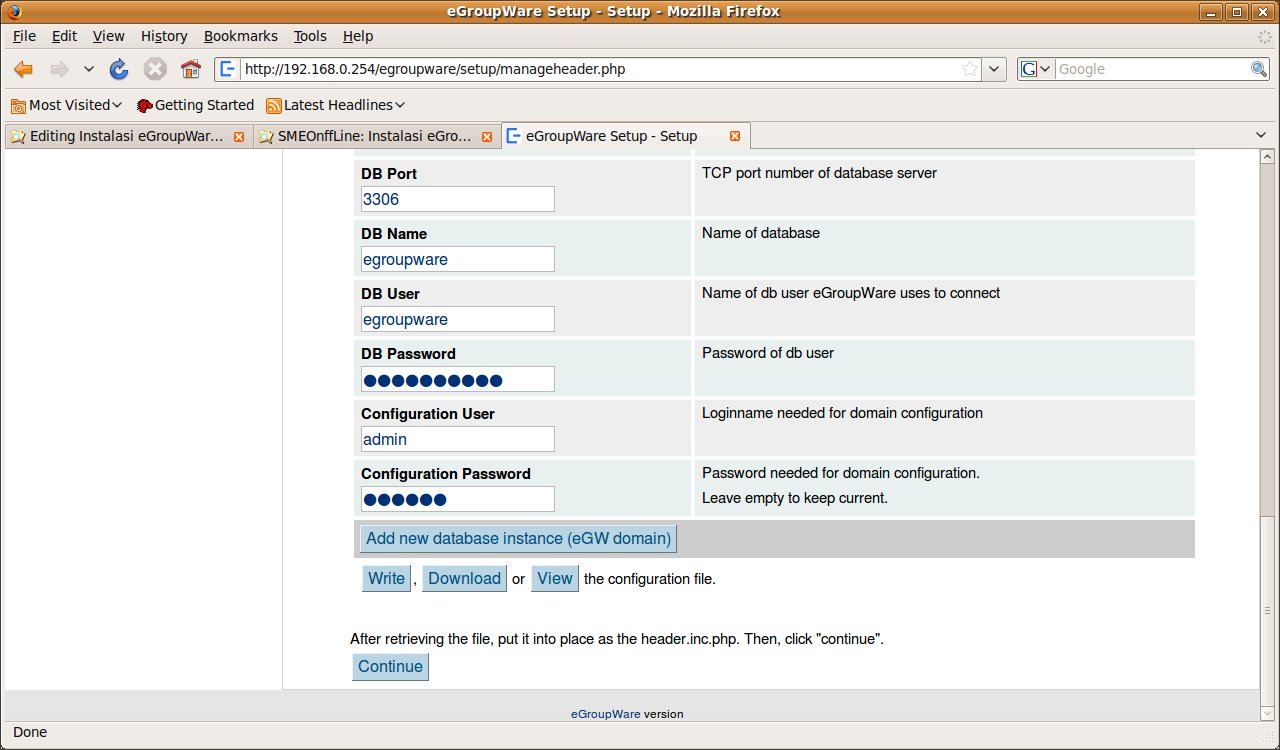
Task: Expand the Most Visited bookmarks dropdown
Action: (67, 105)
